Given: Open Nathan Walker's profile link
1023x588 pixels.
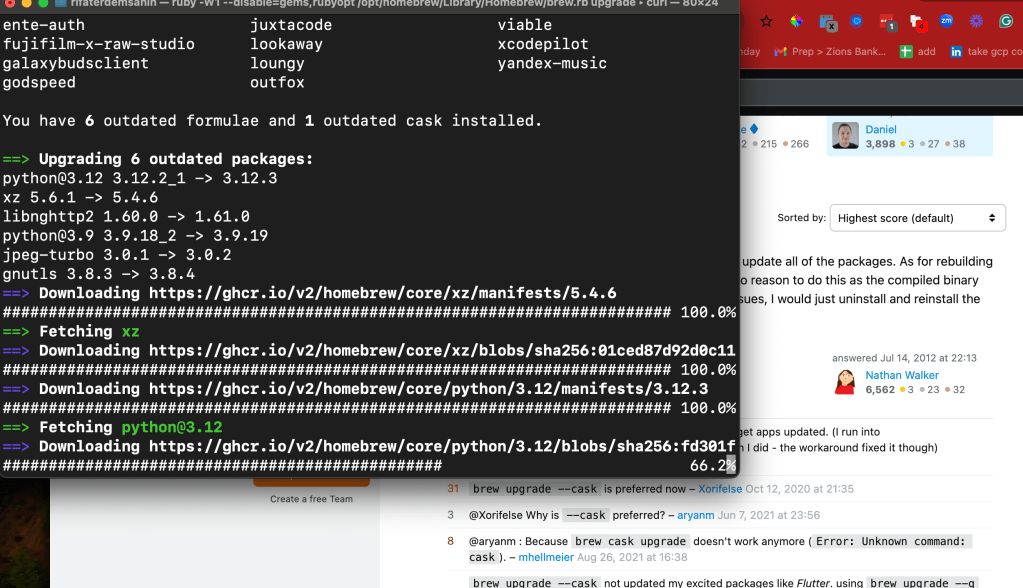Looking at the screenshot, I should pos(902,375).
